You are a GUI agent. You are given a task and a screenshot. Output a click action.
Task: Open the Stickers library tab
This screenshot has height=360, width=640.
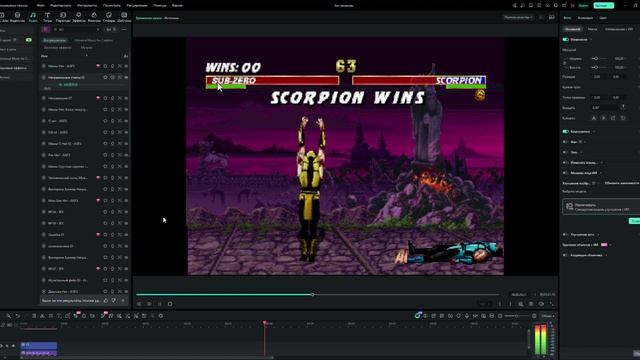(x=109, y=17)
